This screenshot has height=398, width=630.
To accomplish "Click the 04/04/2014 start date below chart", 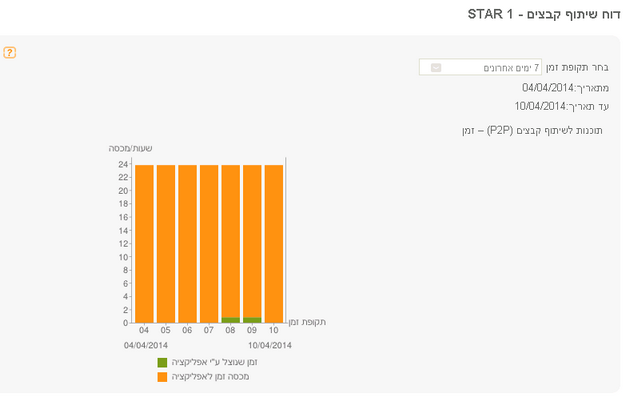I will (x=146, y=345).
